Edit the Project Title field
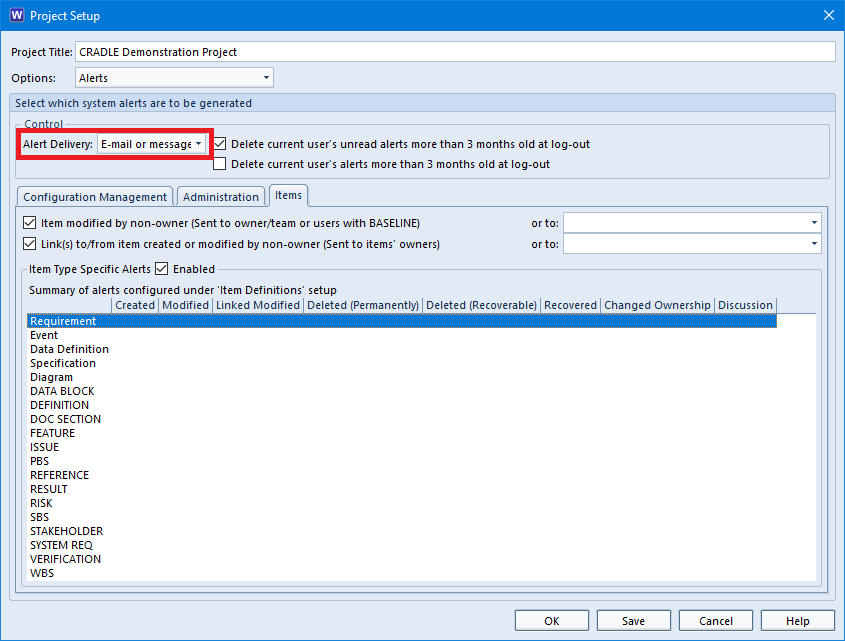Viewport: 845px width, 641px height. tap(455, 52)
